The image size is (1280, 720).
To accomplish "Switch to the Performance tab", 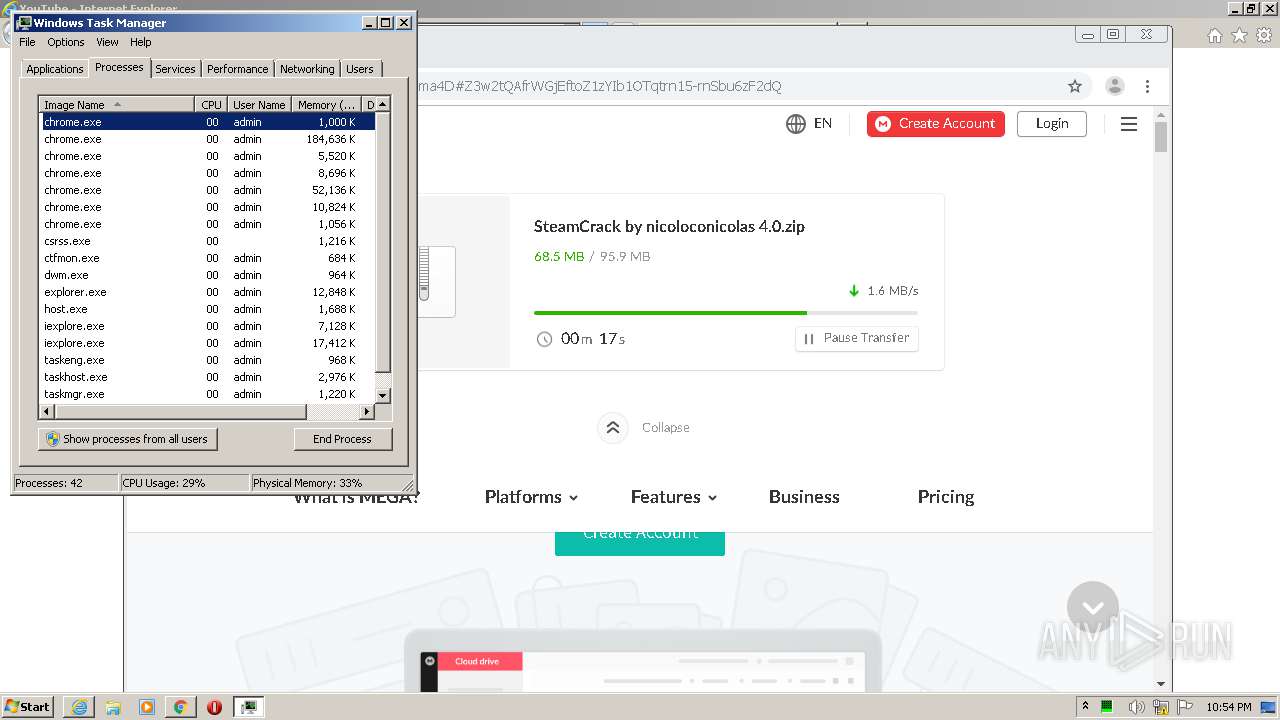I will [x=237, y=69].
